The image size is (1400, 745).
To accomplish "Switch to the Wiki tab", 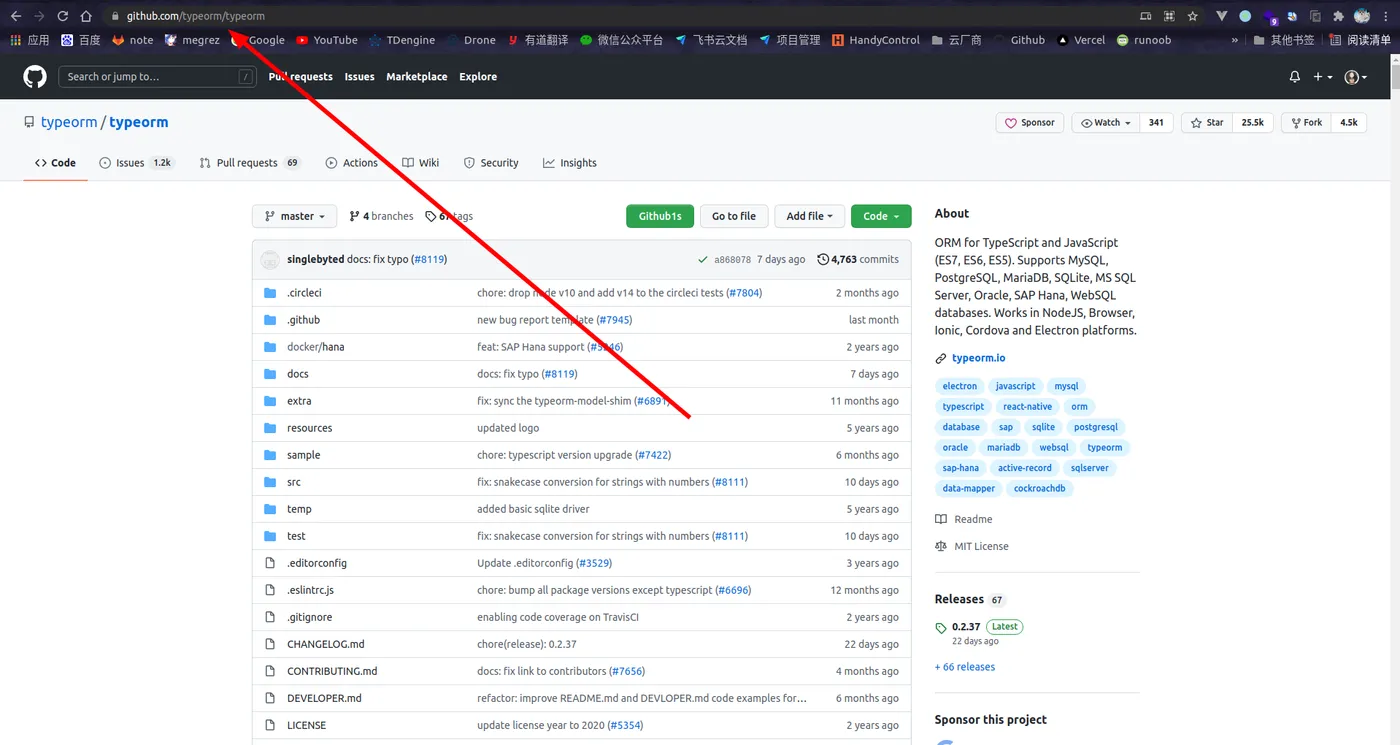I will 421,163.
